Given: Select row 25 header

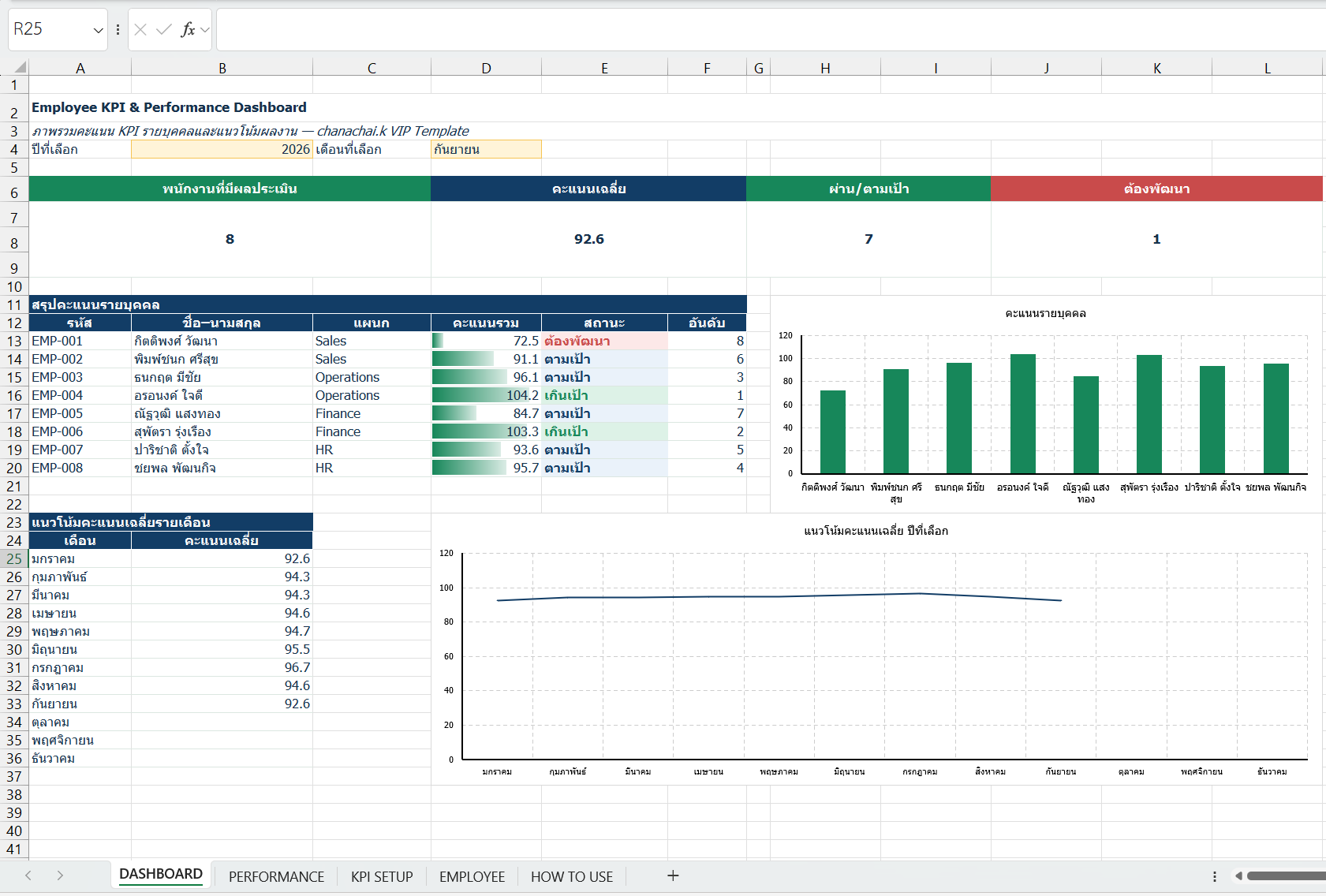Looking at the screenshot, I should (14, 558).
